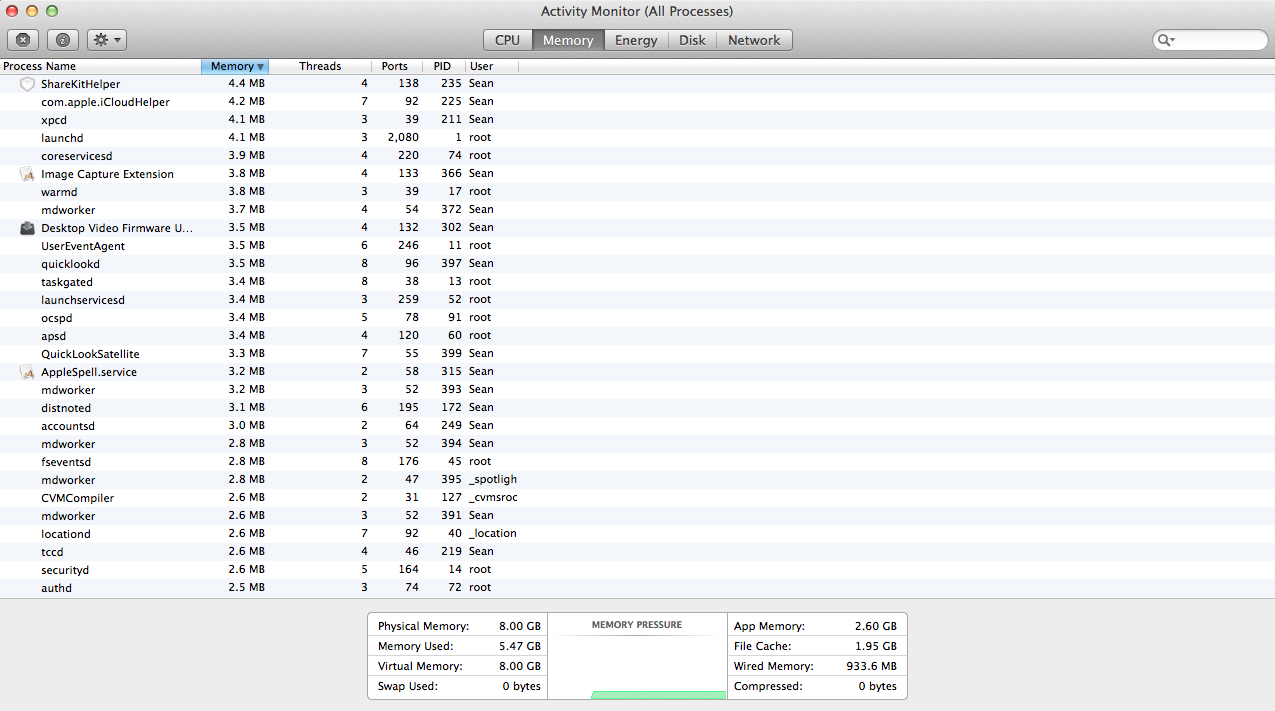Click the mdworker owned by _spotligh
1275x711 pixels.
click(637, 480)
